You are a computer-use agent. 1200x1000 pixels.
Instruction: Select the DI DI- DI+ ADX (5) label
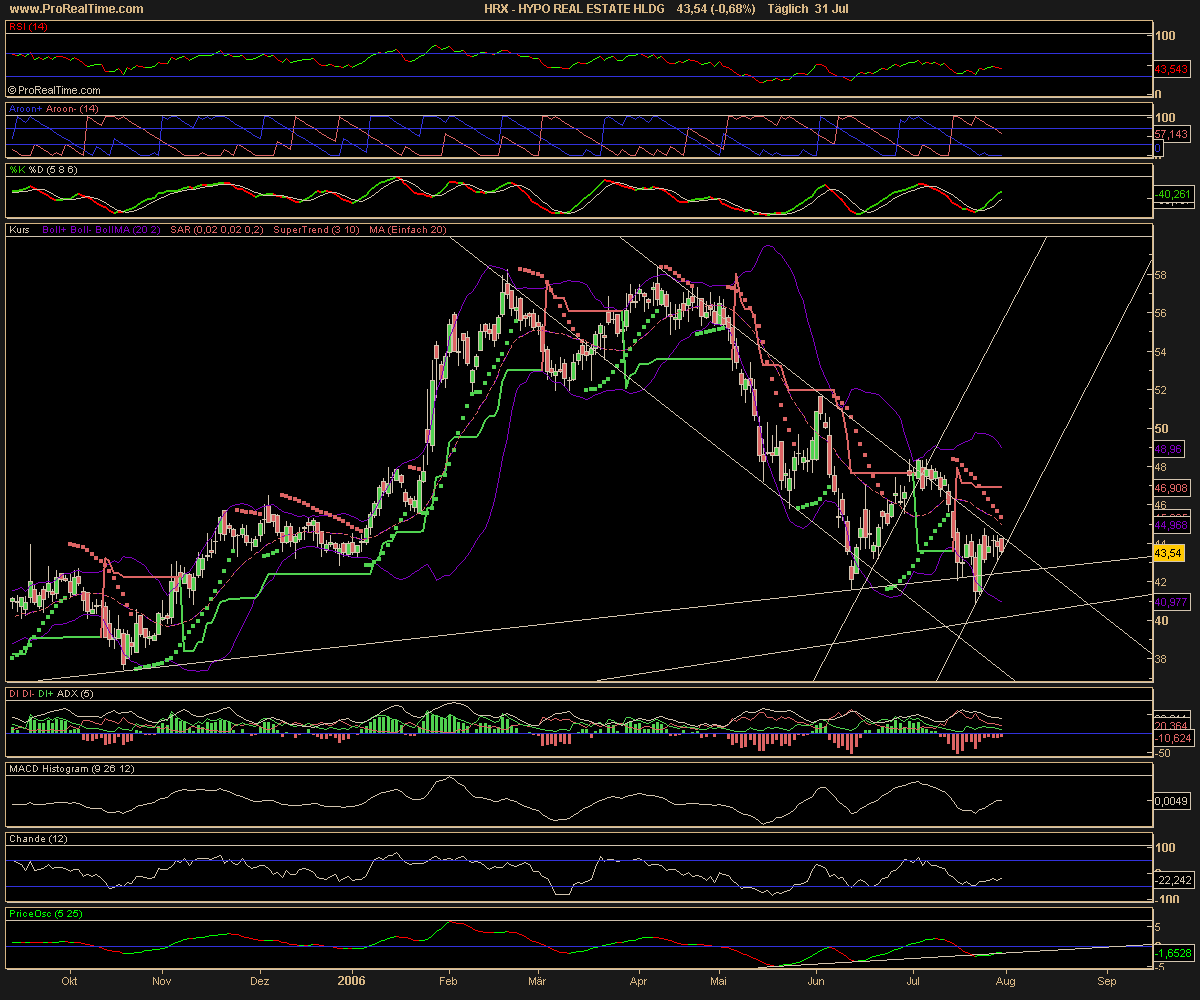click(50, 694)
